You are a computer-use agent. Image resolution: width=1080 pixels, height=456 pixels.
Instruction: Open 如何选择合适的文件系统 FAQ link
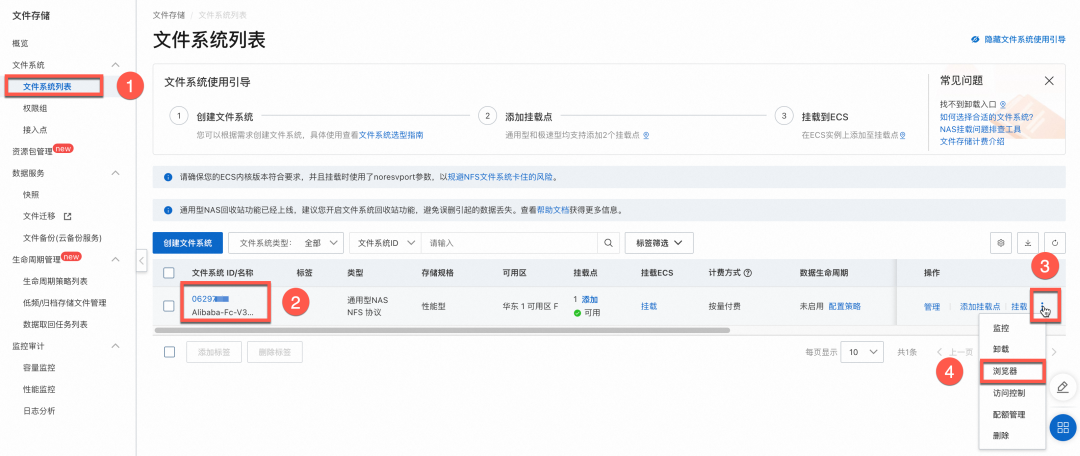point(986,116)
